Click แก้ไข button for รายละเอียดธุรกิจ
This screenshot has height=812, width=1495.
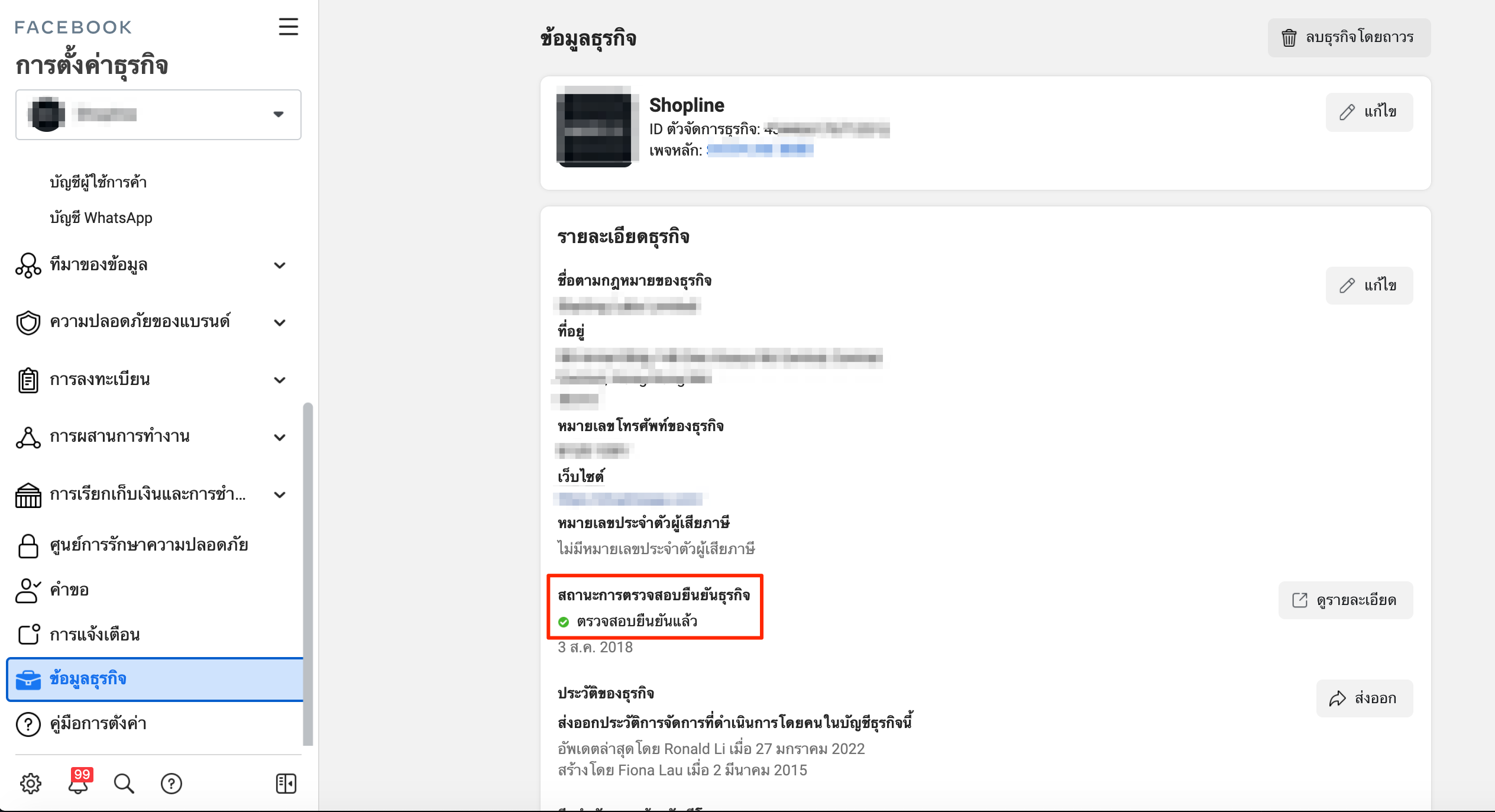coord(1369,286)
